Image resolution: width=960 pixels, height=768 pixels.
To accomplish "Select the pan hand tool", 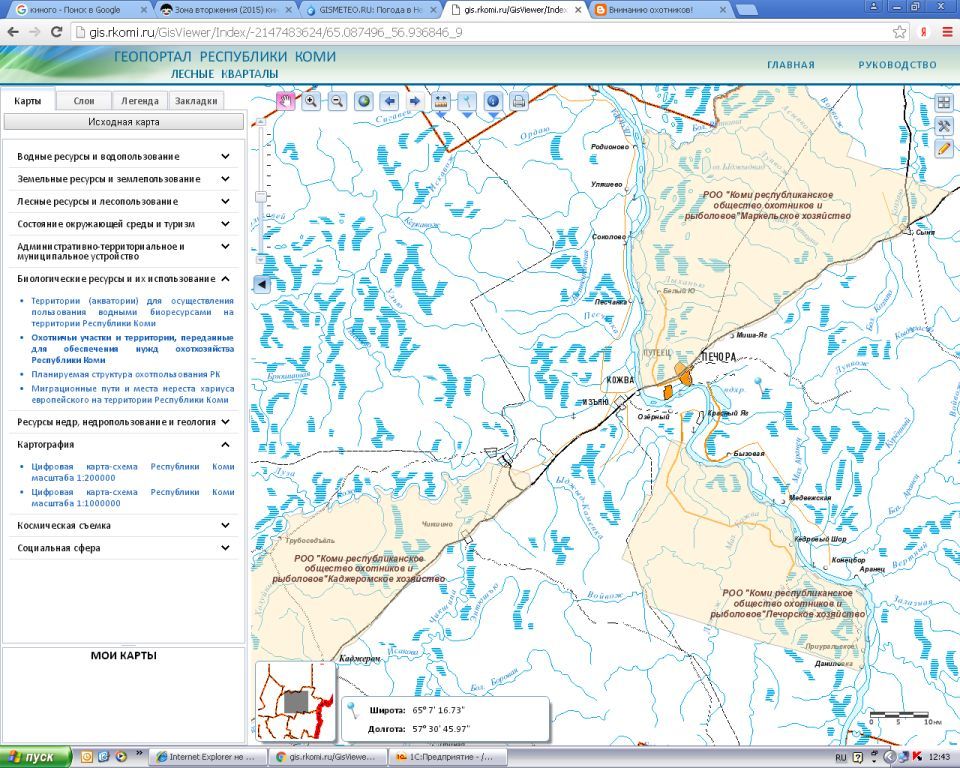I will coord(286,101).
